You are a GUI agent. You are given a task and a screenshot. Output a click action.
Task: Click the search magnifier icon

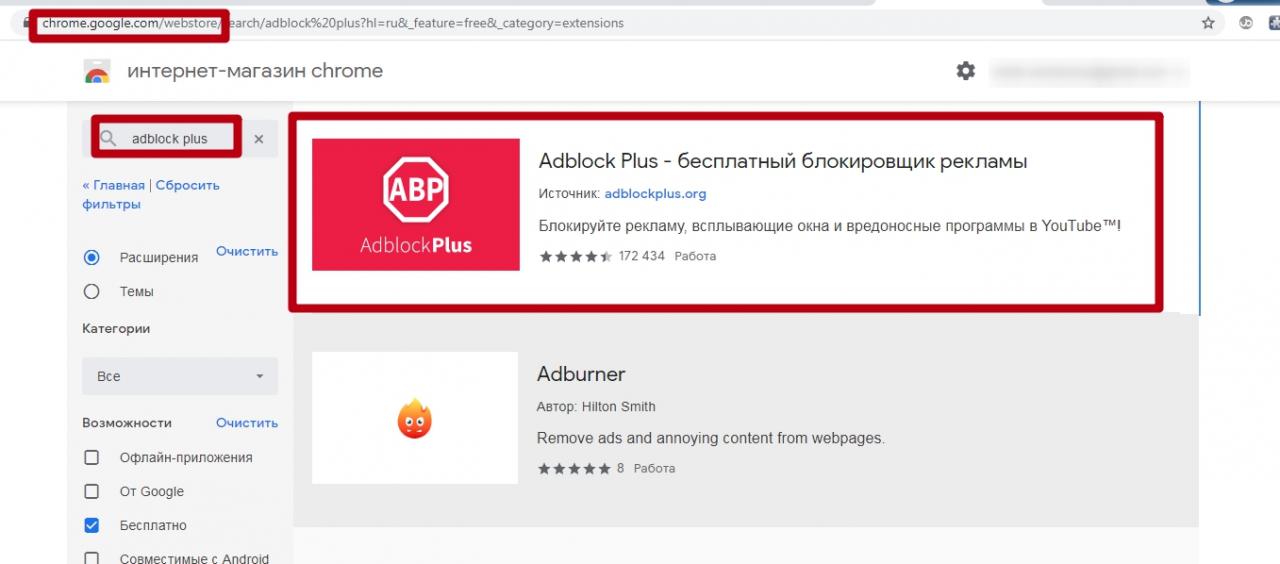coord(109,138)
